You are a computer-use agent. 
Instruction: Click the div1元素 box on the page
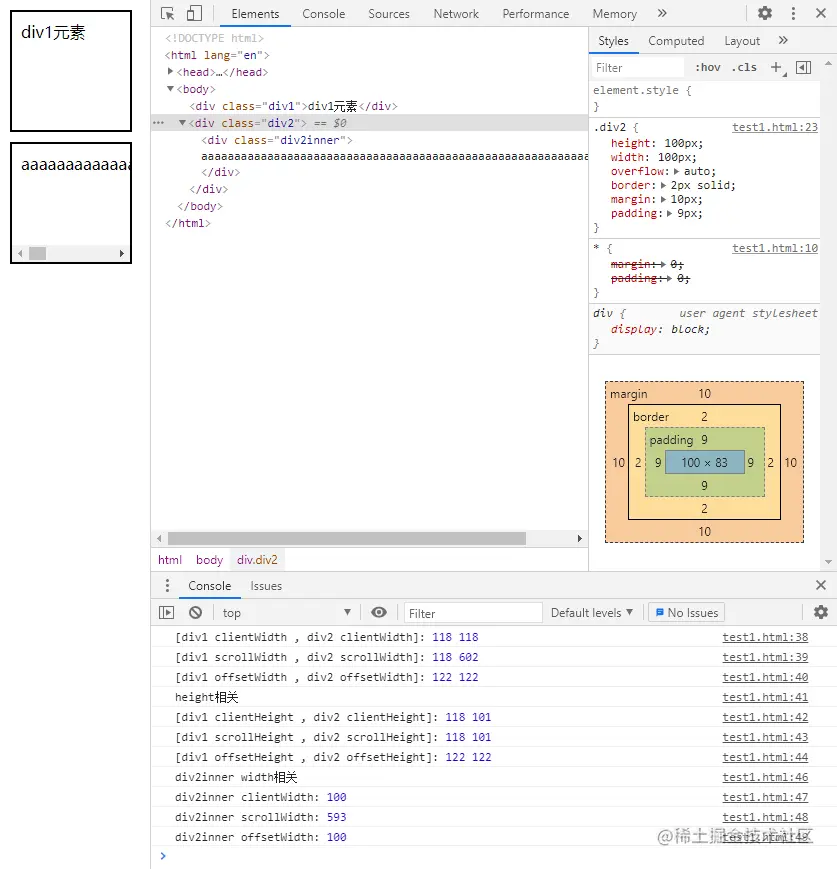[x=71, y=71]
